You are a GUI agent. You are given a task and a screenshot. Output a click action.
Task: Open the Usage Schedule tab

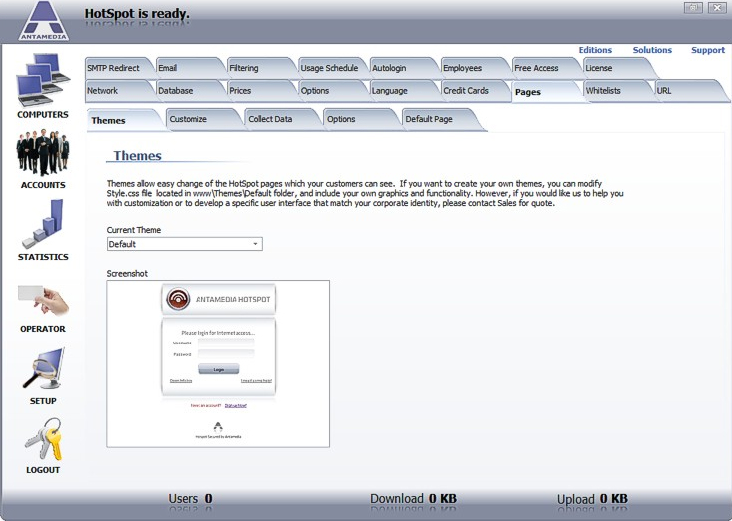pos(332,68)
